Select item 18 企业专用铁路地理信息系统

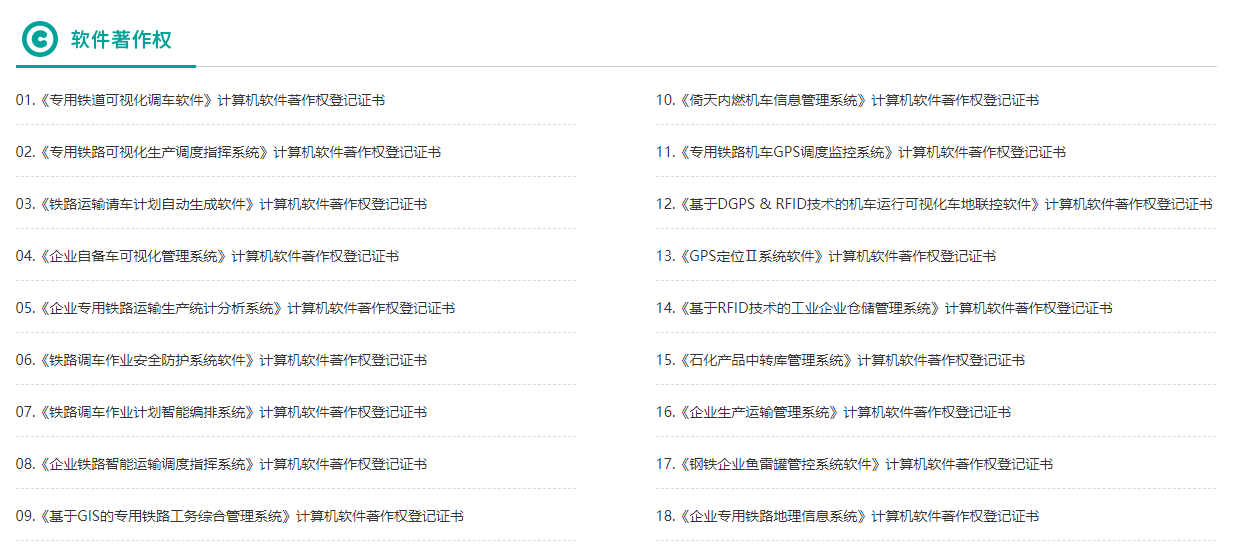(x=847, y=516)
